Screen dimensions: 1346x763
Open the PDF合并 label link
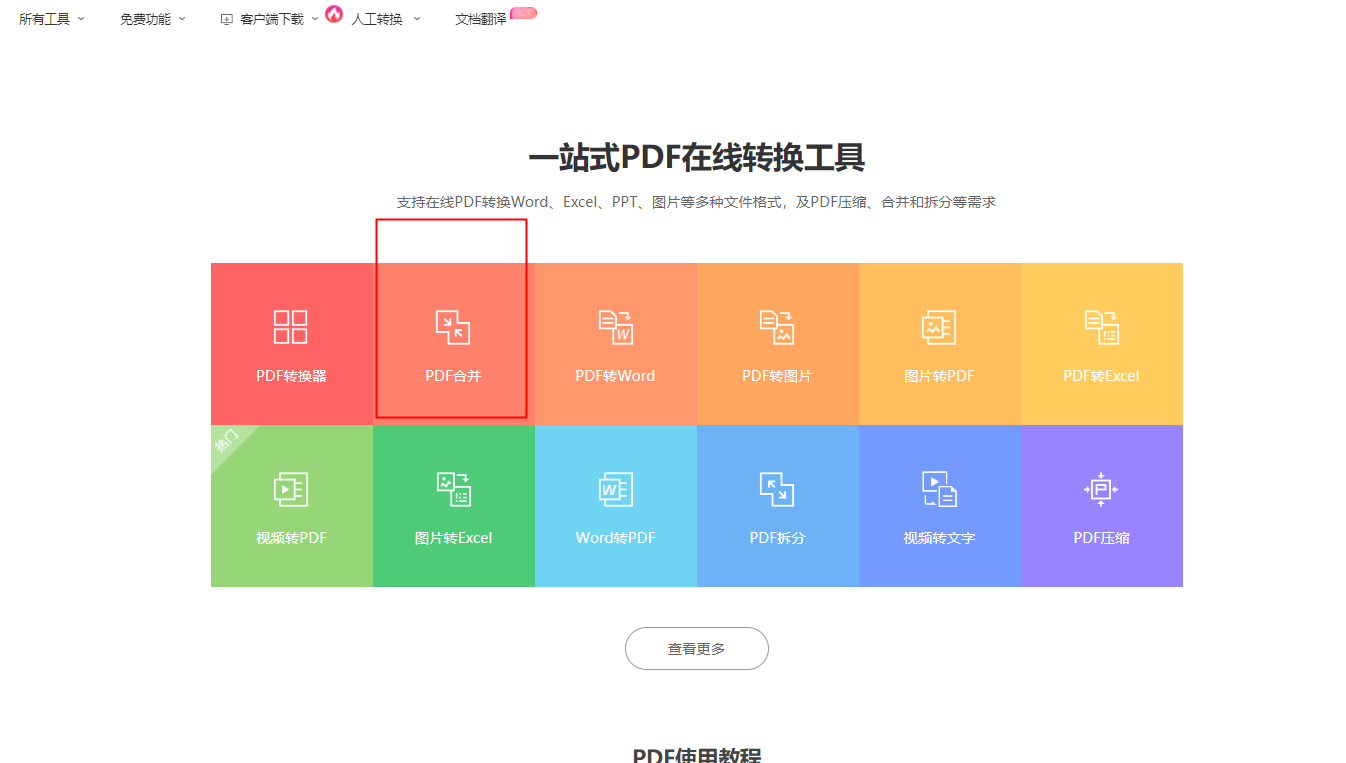453,376
